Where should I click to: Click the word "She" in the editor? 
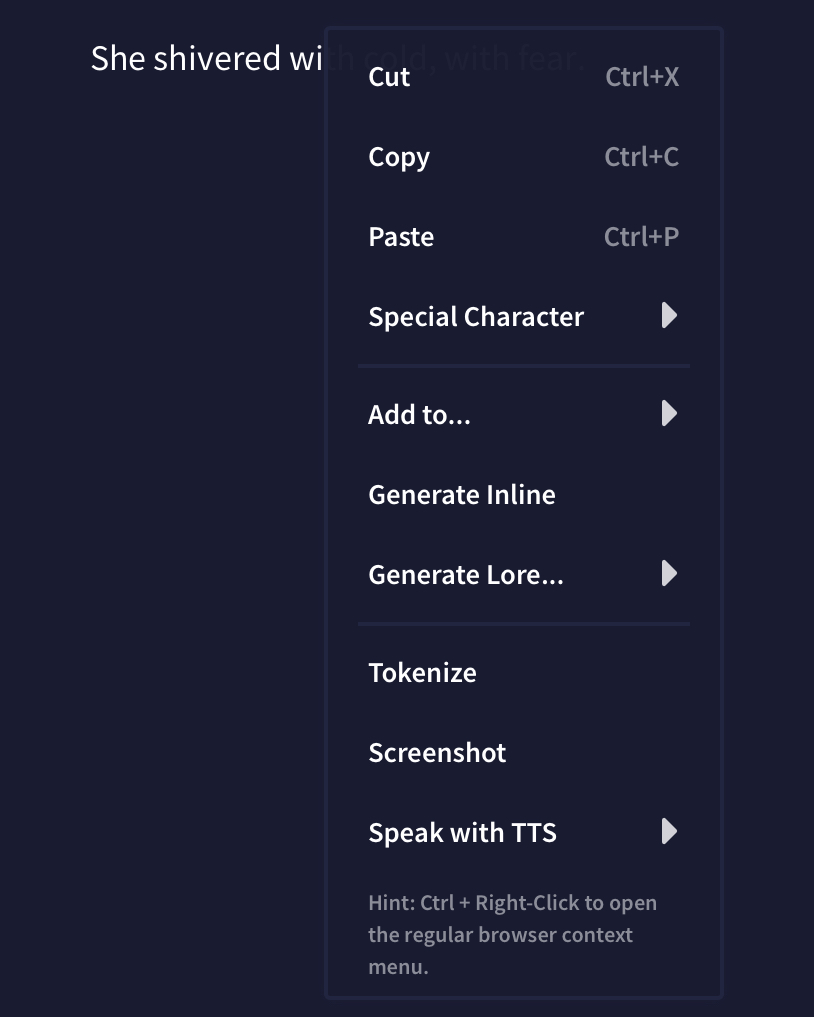tap(118, 59)
